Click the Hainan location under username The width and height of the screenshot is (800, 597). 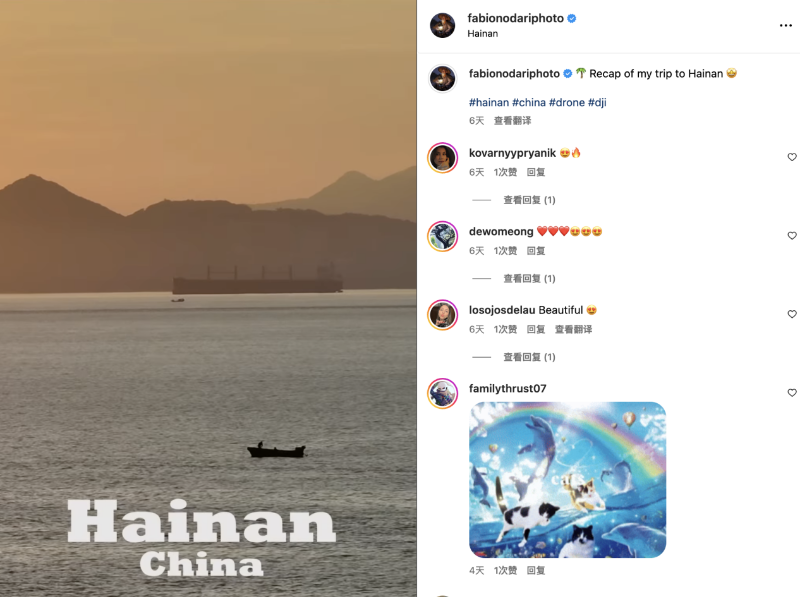coord(483,34)
